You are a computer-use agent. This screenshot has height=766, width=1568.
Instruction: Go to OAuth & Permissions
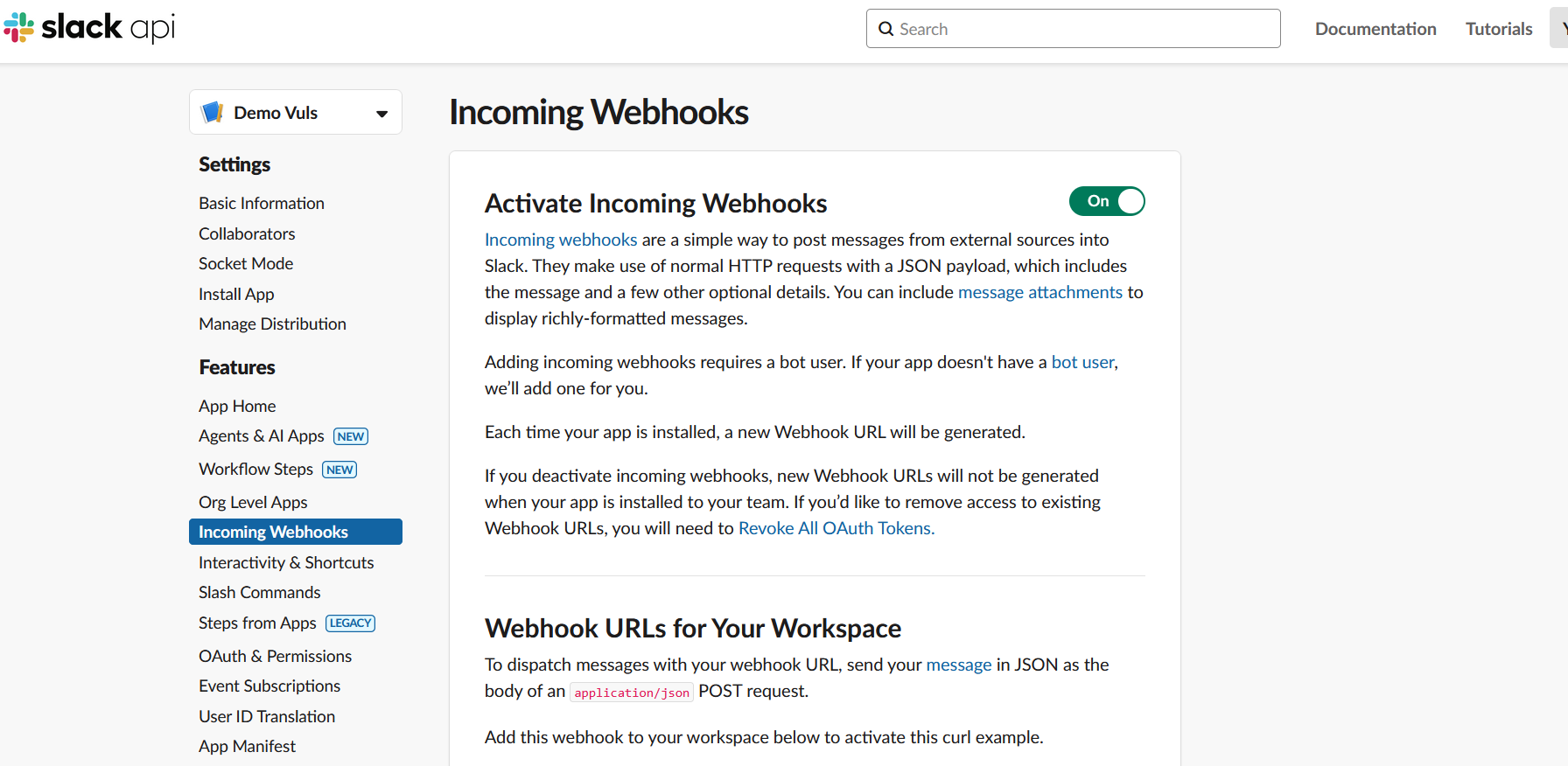click(275, 656)
